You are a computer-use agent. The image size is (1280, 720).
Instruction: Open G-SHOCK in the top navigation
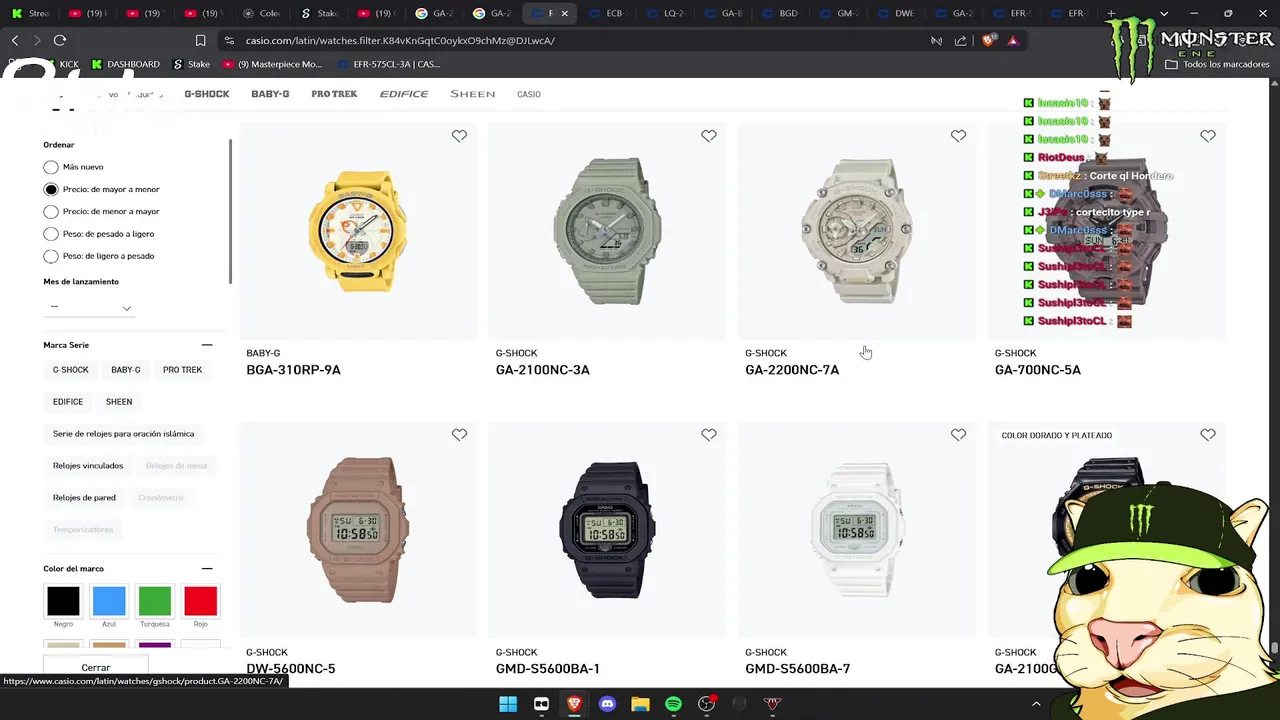click(207, 94)
